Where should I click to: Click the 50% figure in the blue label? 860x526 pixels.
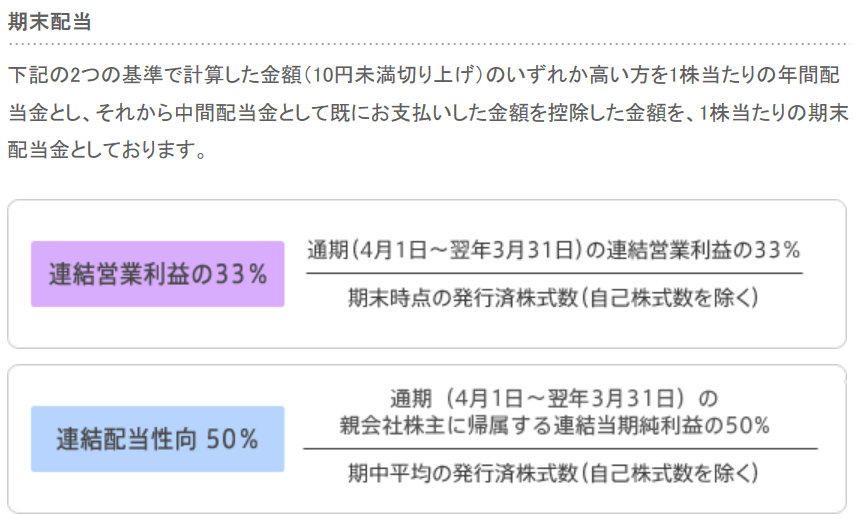click(232, 439)
